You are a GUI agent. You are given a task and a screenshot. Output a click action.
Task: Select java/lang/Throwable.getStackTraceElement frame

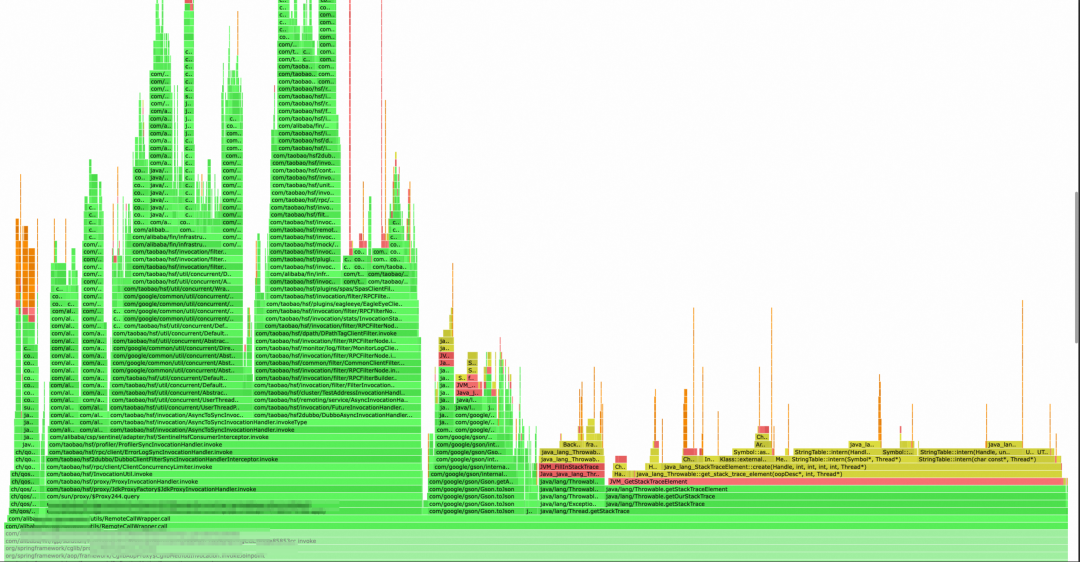tap(837, 489)
